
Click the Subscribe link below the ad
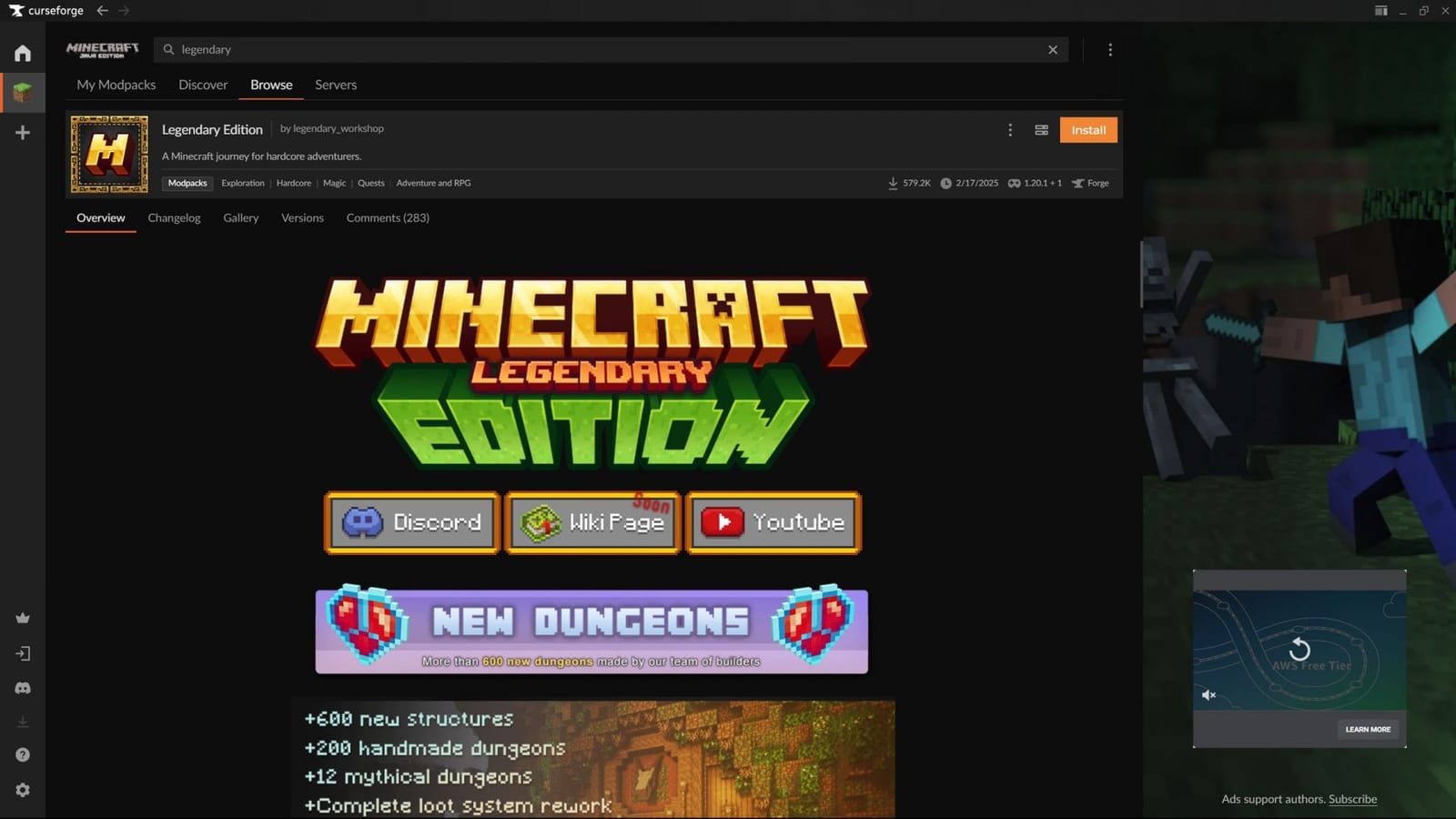tap(1352, 798)
